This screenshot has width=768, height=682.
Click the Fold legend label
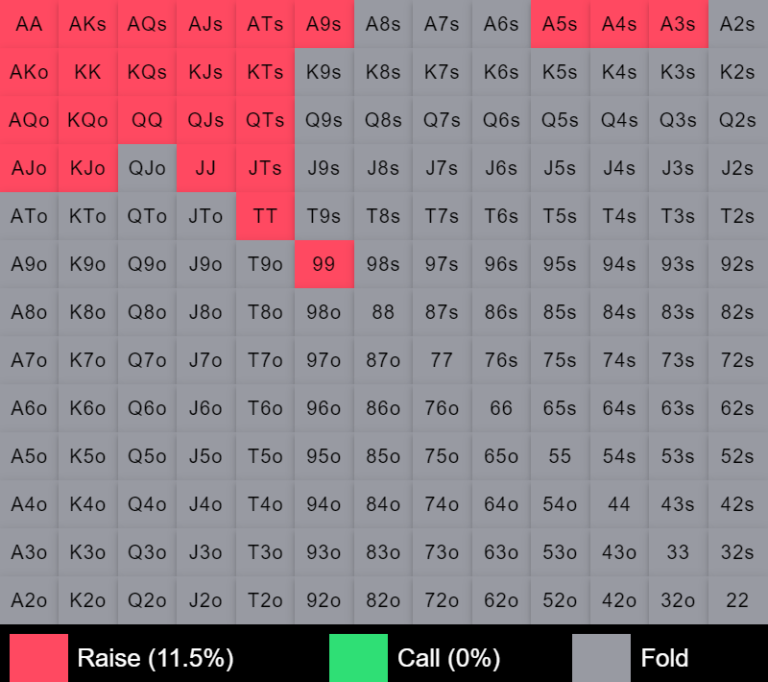[665, 657]
